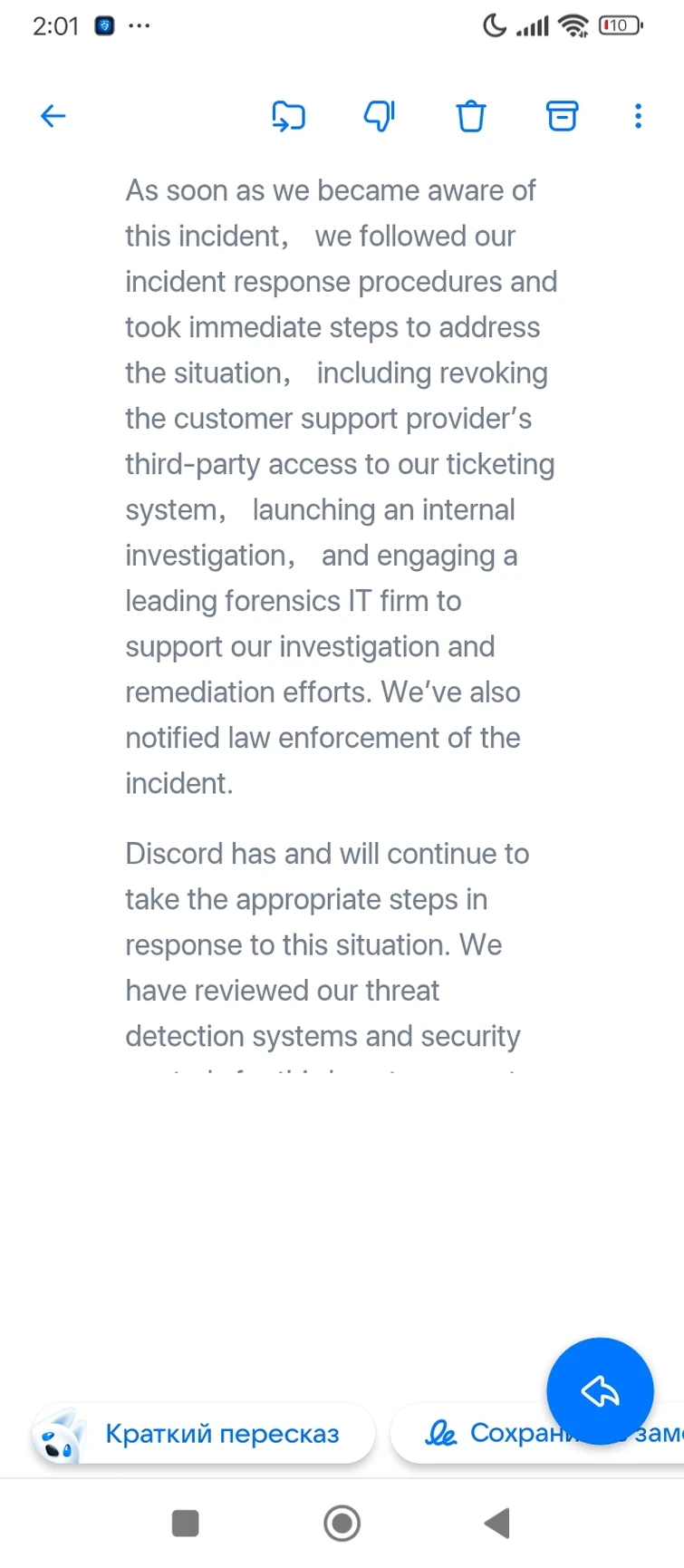
Task: Tap the paragraph starting 'Discord has and will'
Action: 326,944
